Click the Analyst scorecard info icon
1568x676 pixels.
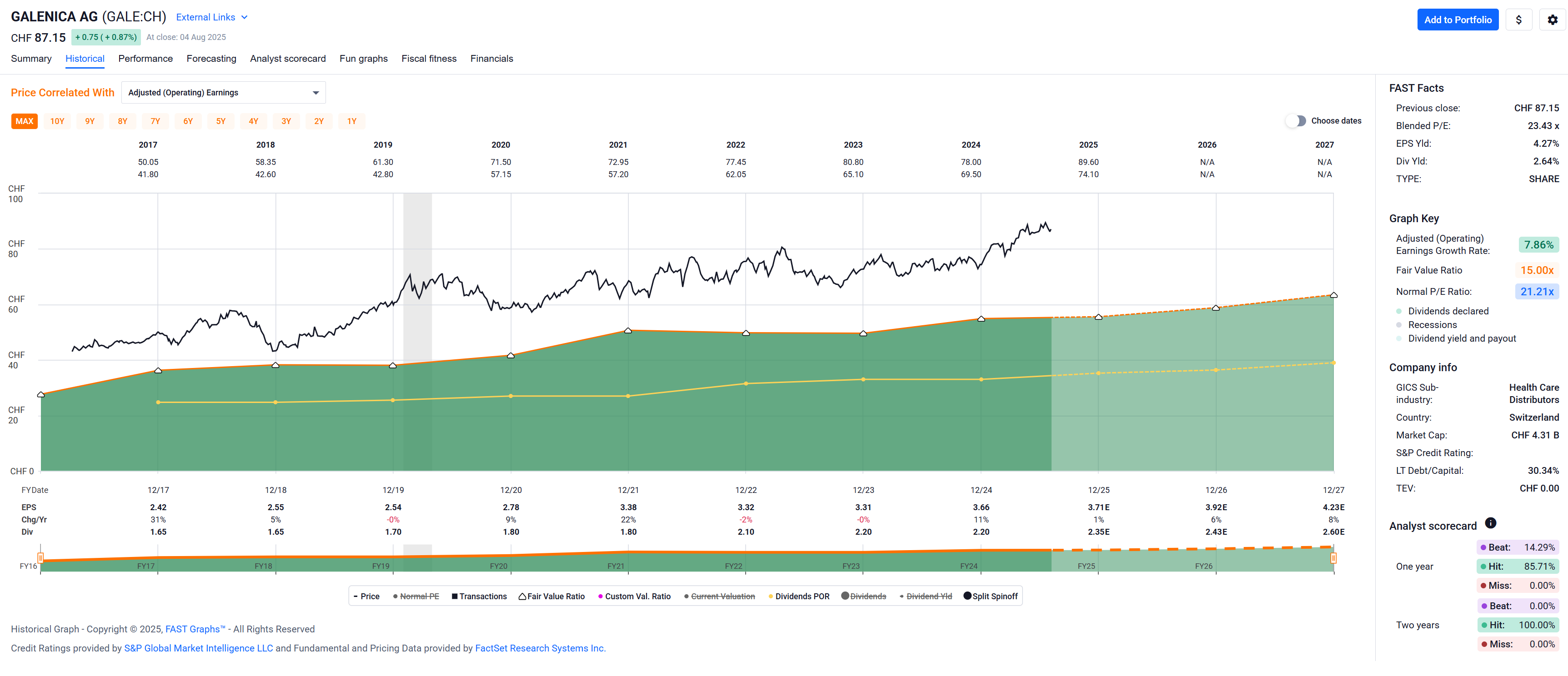pos(1490,522)
